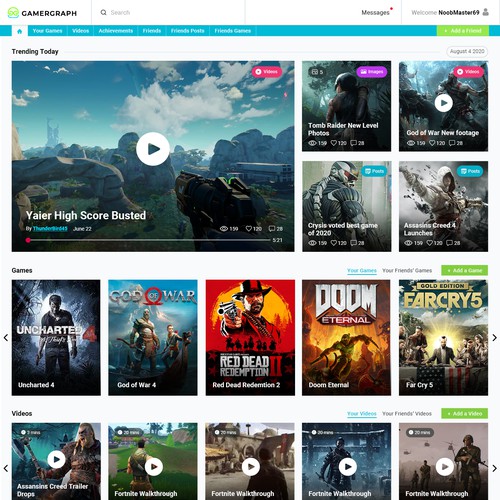Open the Friends Games nav tab

tap(233, 31)
